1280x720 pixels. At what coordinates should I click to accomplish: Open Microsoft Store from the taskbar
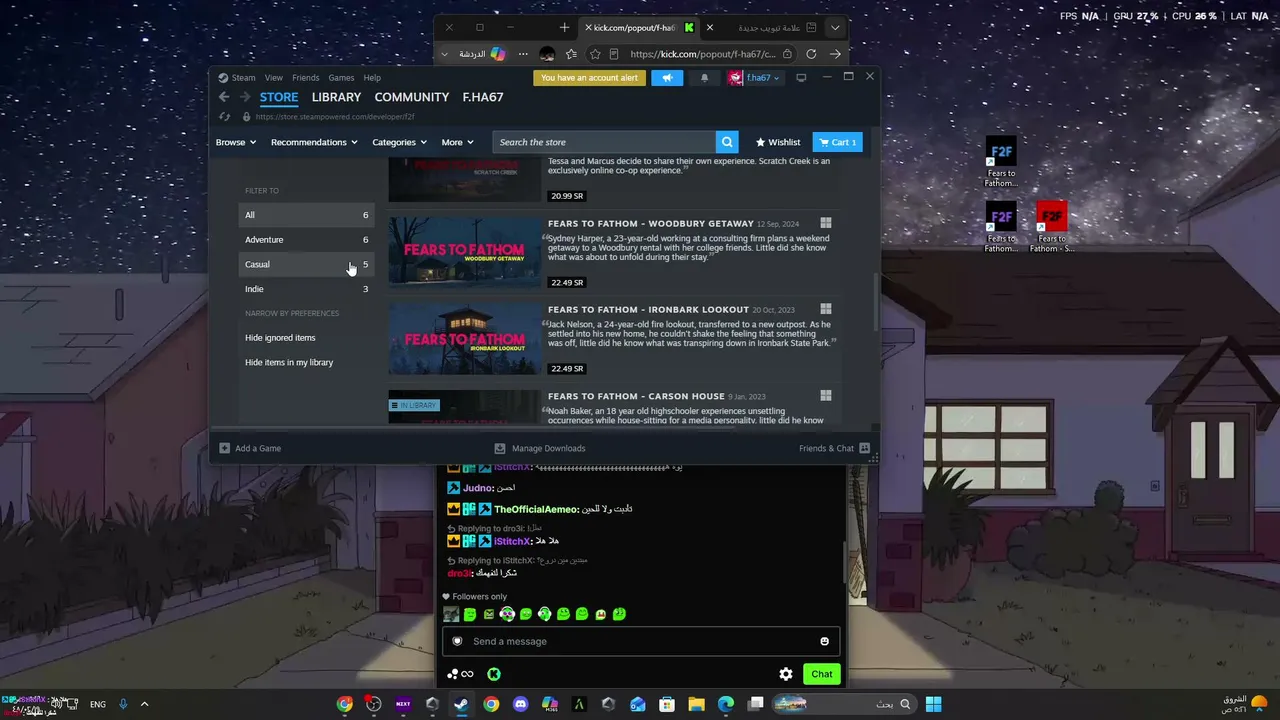tap(667, 704)
